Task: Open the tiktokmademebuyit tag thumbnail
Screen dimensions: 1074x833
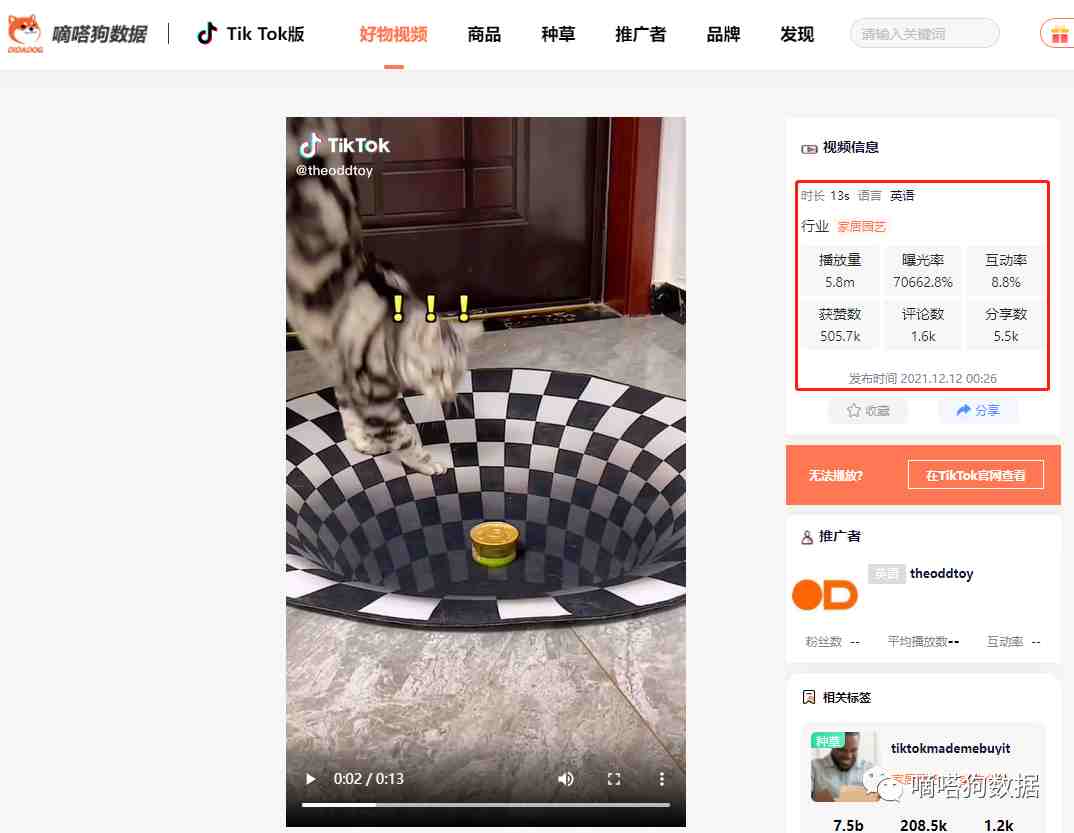Action: pyautogui.click(x=843, y=767)
